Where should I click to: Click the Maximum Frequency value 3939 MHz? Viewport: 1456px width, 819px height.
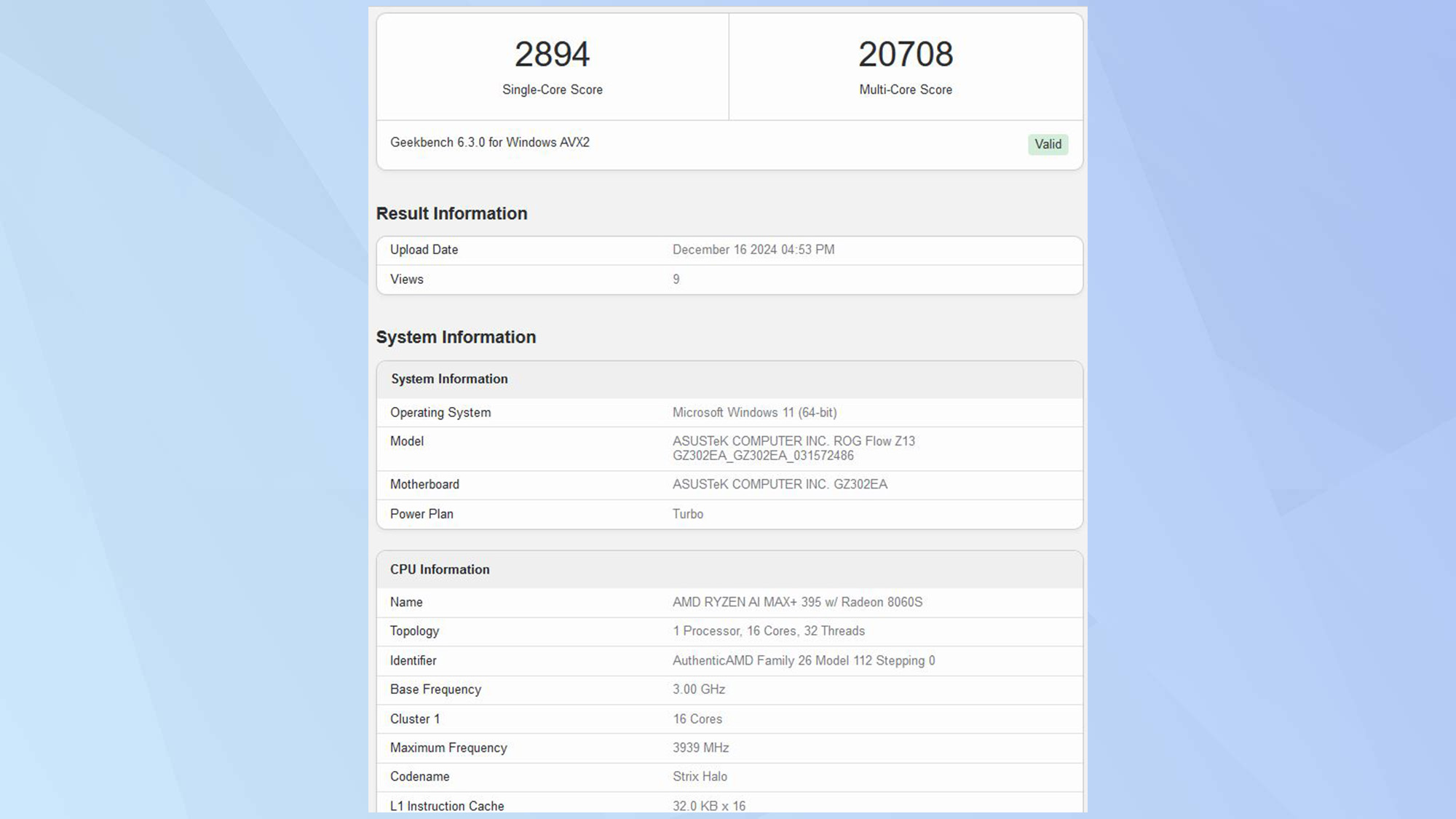tap(701, 748)
